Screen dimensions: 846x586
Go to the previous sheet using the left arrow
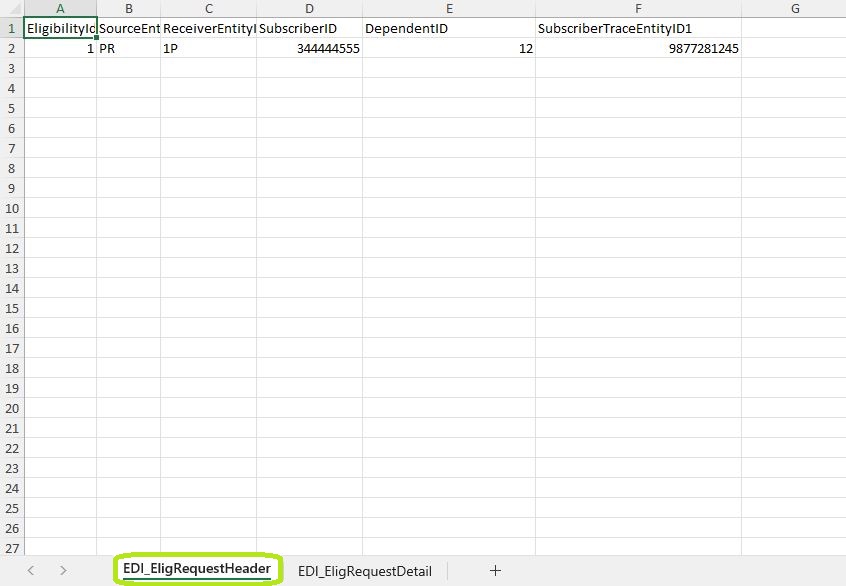(x=31, y=570)
